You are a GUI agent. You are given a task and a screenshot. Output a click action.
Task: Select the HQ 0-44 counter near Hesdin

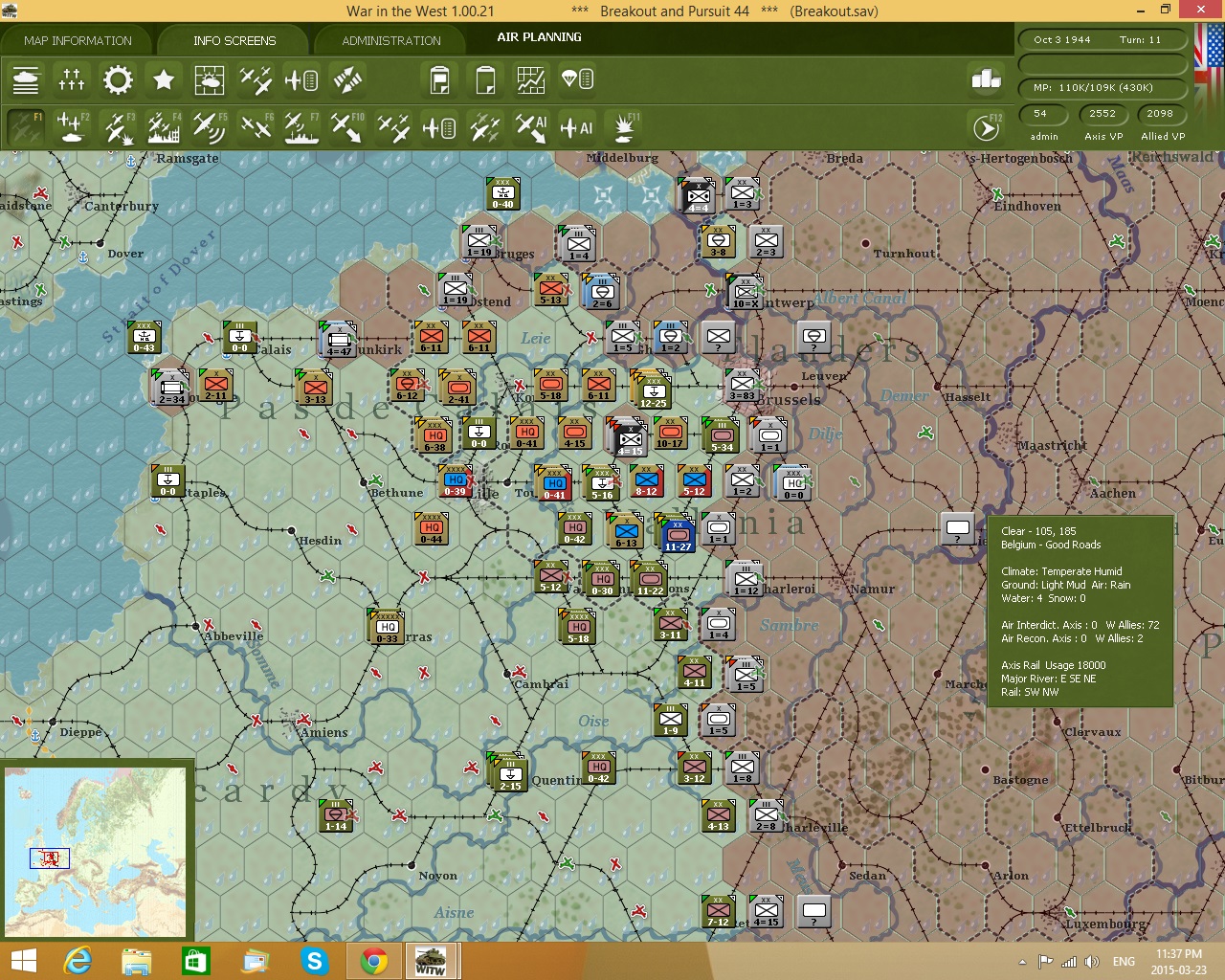(432, 528)
